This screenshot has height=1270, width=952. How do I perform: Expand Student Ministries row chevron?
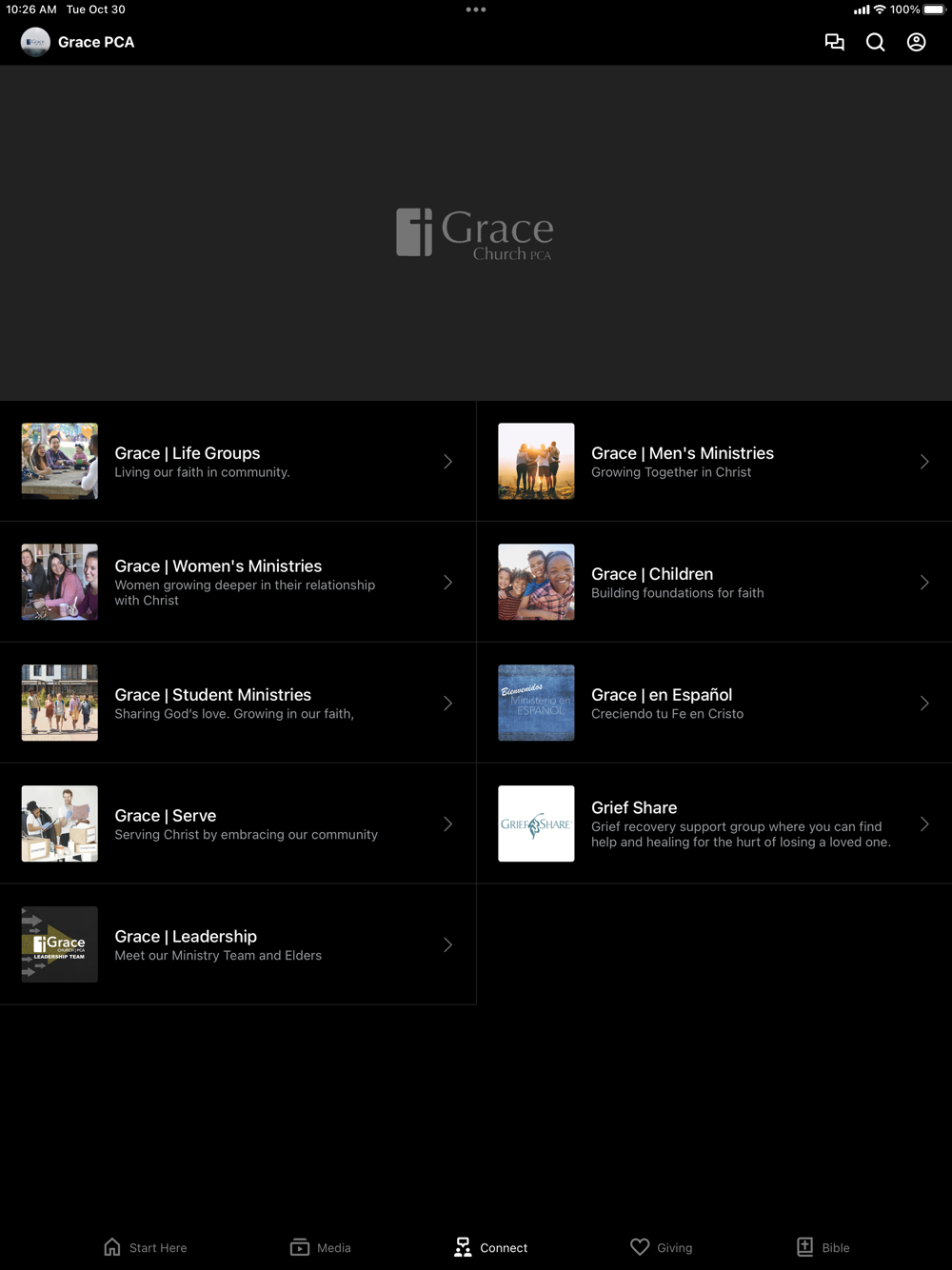[447, 704]
